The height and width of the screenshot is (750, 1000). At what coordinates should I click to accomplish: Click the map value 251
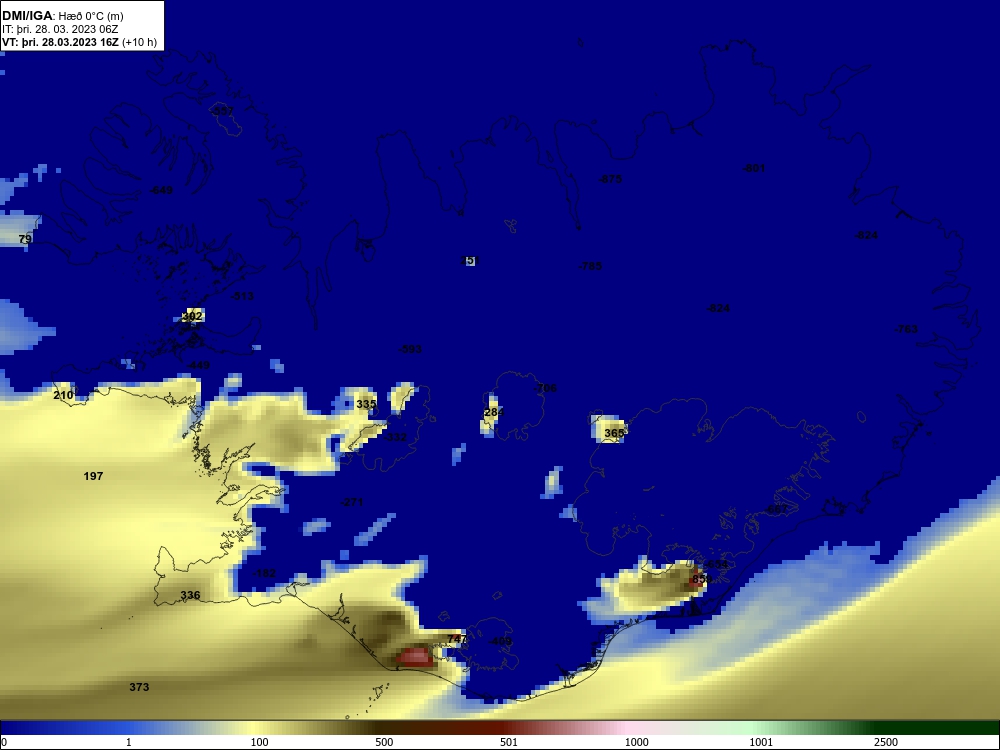(469, 260)
